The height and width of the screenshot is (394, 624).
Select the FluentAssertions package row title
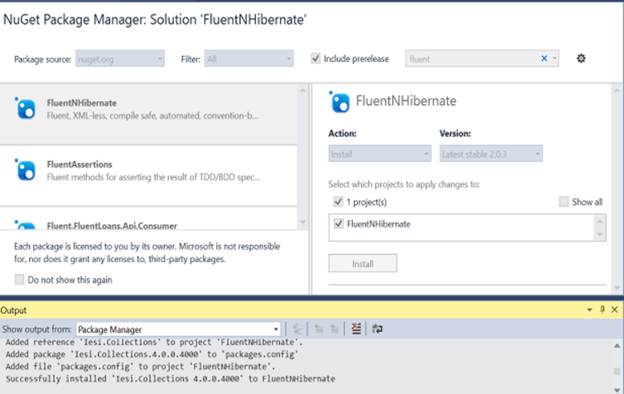80,164
